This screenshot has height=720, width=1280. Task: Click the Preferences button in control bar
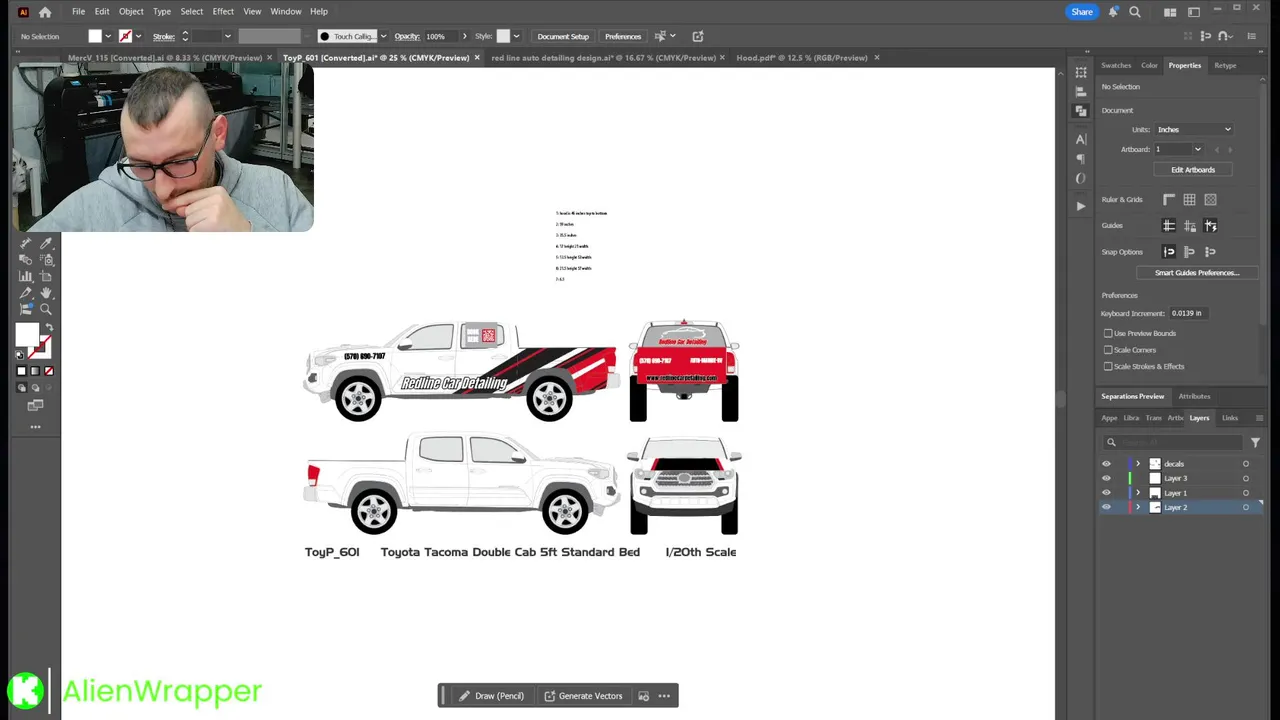(623, 36)
